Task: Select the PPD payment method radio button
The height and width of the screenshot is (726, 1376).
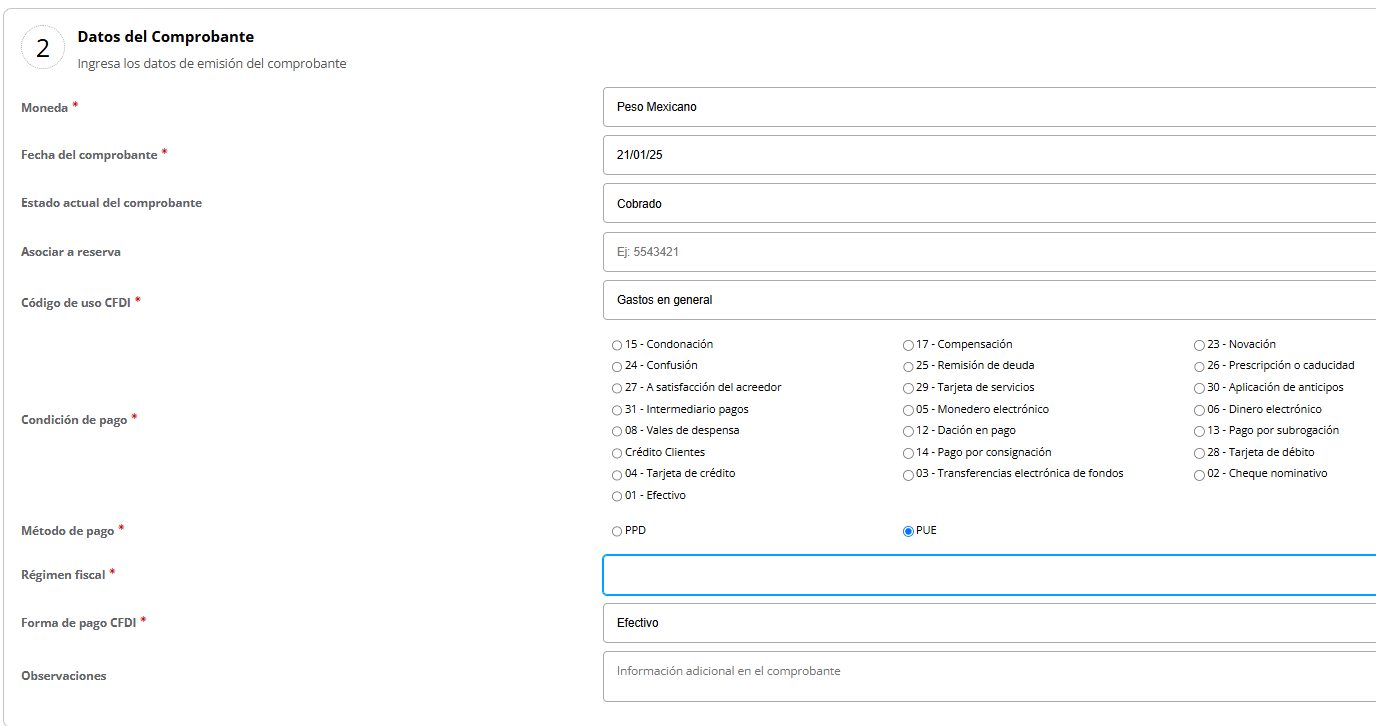Action: [x=617, y=531]
